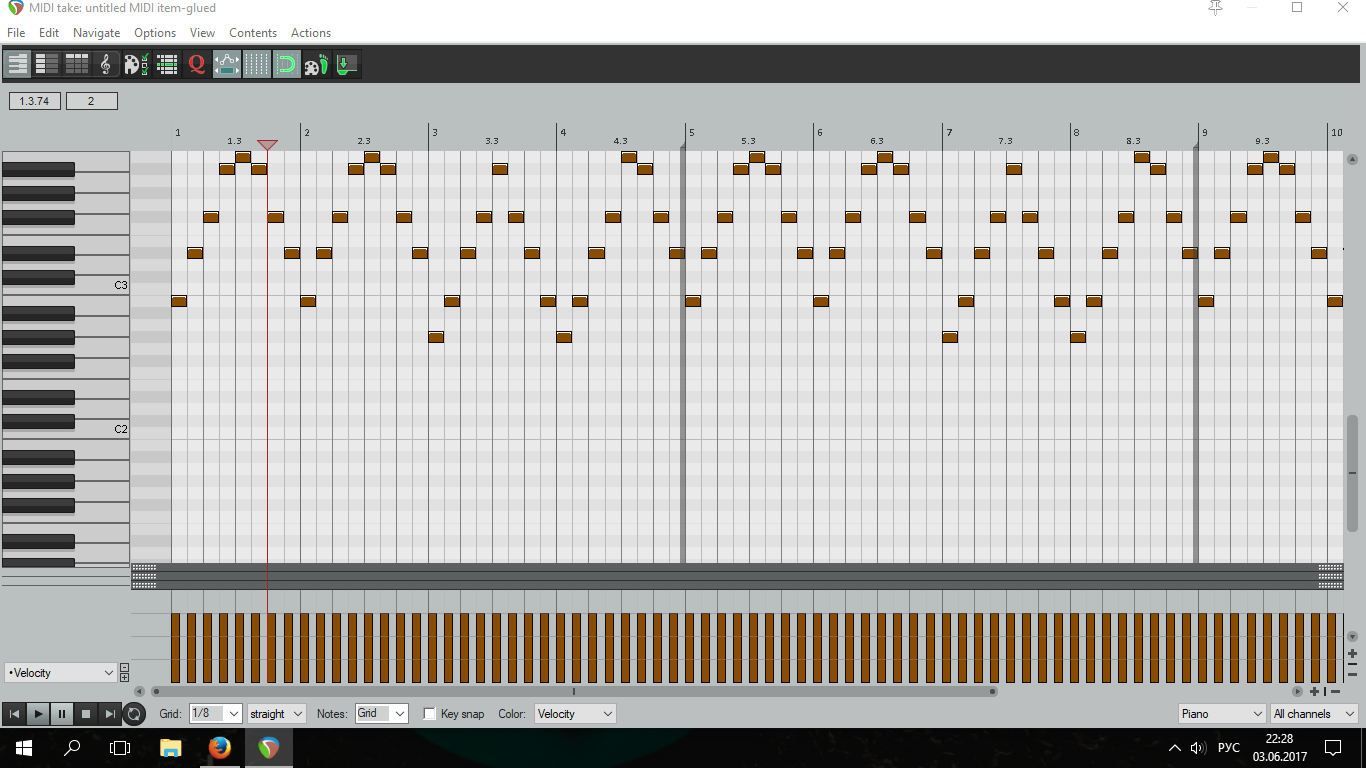Open the palette checklist filter icon
Image resolution: width=1366 pixels, height=768 pixels.
pos(136,65)
